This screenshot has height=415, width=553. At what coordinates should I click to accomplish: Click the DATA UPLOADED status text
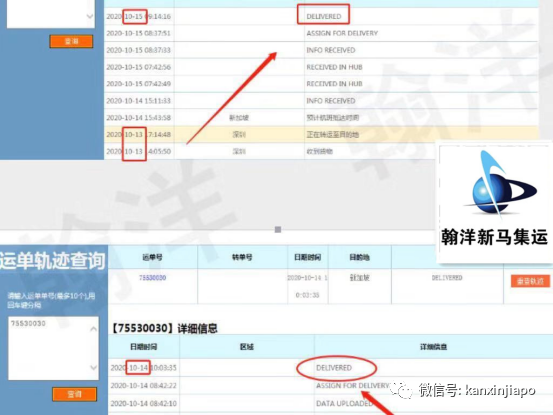tap(345, 403)
